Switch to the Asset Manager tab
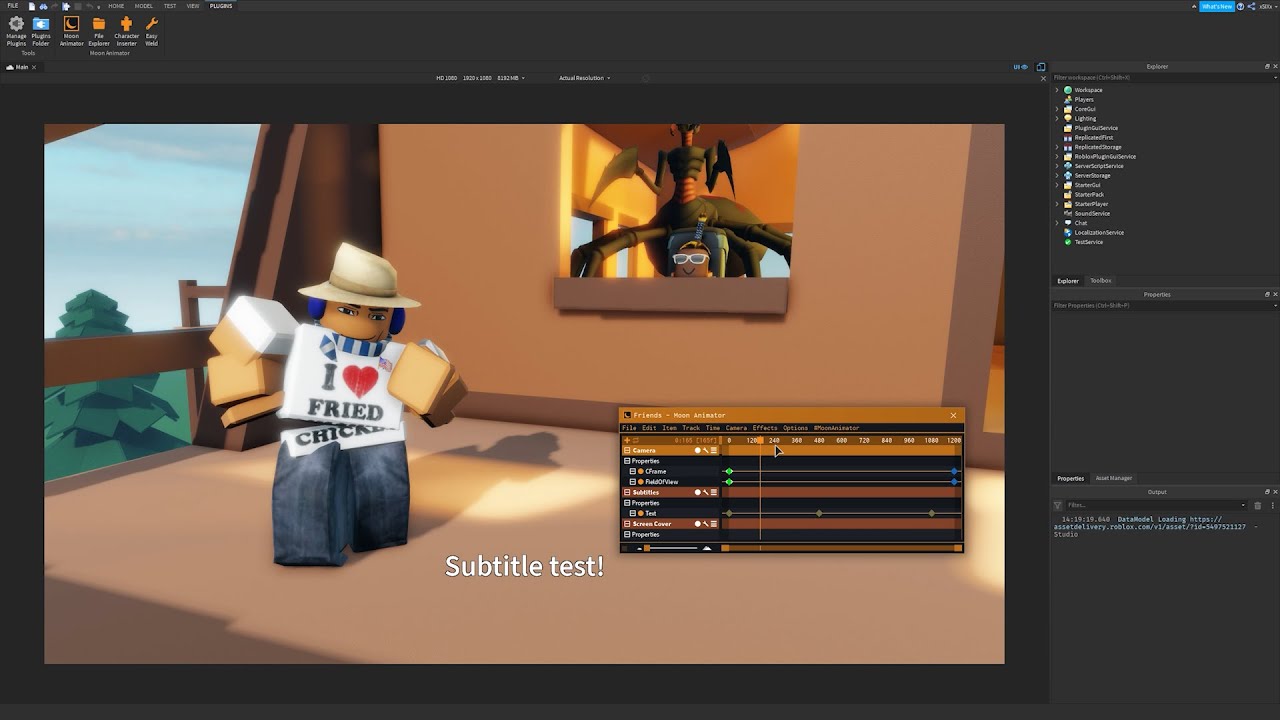The height and width of the screenshot is (720, 1280). [x=1113, y=479]
